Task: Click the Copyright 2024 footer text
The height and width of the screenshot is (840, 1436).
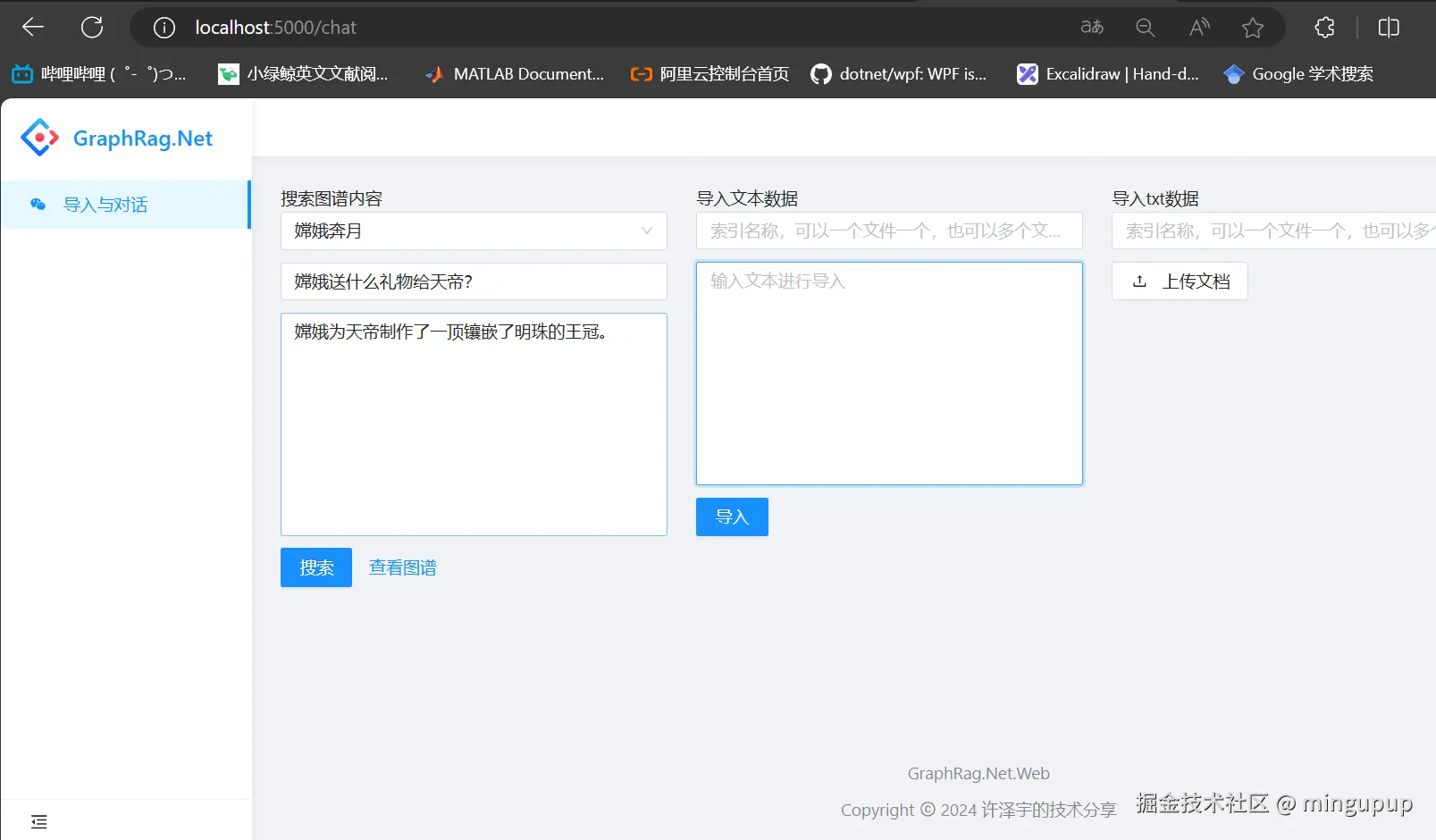Action: click(x=978, y=810)
